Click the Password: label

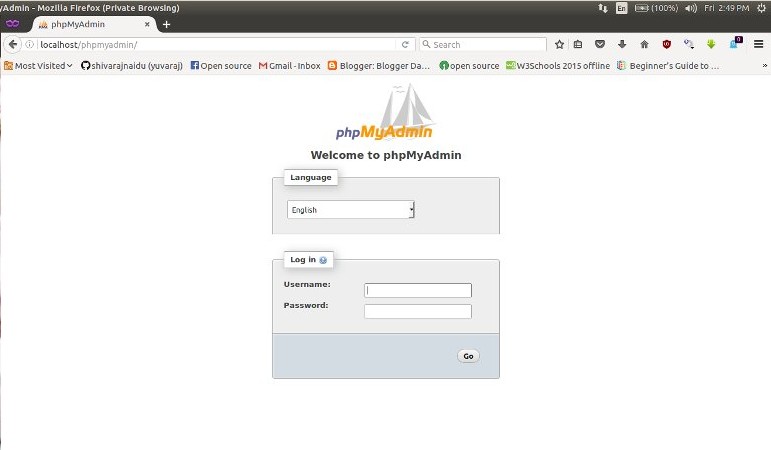coord(306,305)
